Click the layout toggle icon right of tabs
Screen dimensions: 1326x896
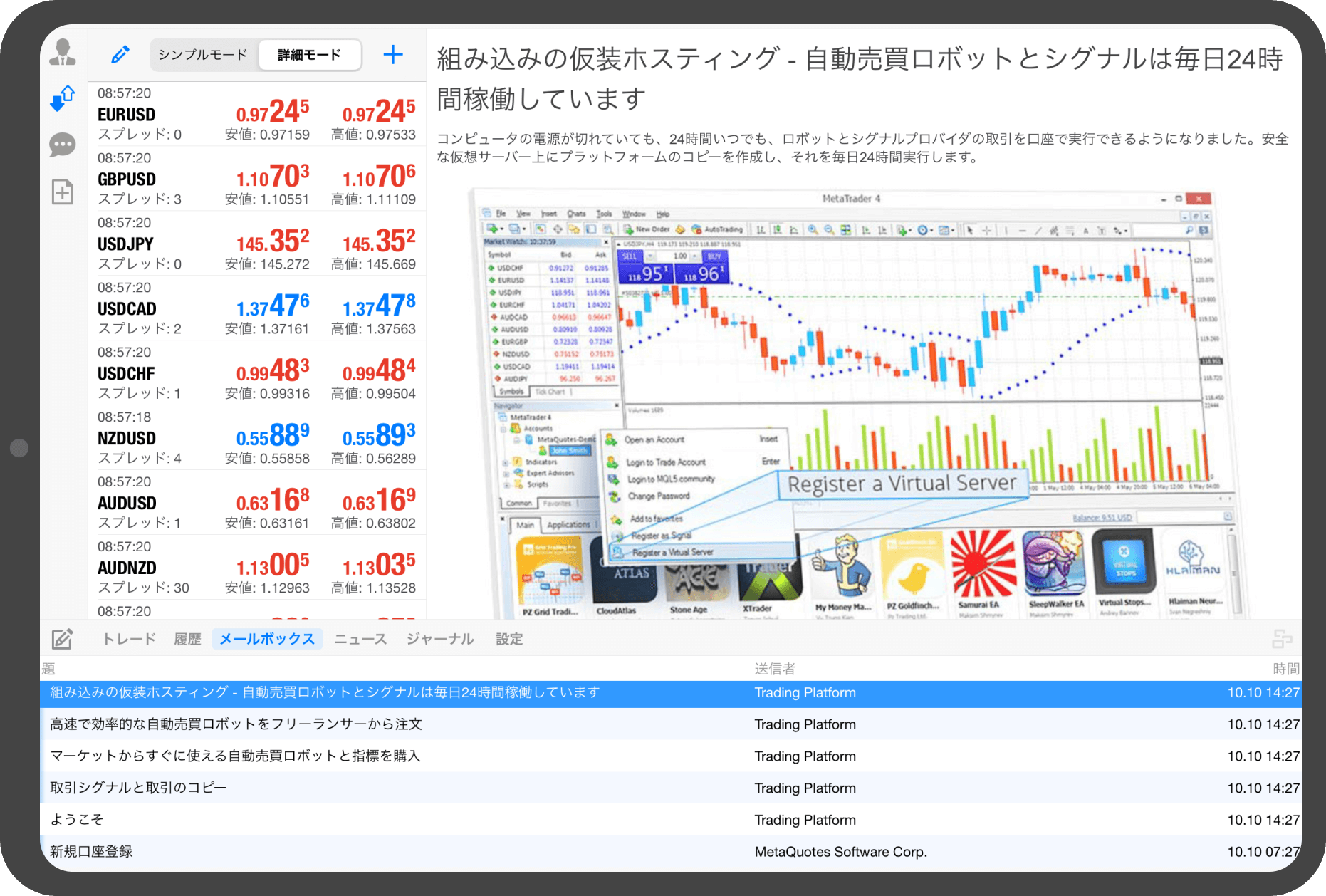1282,639
